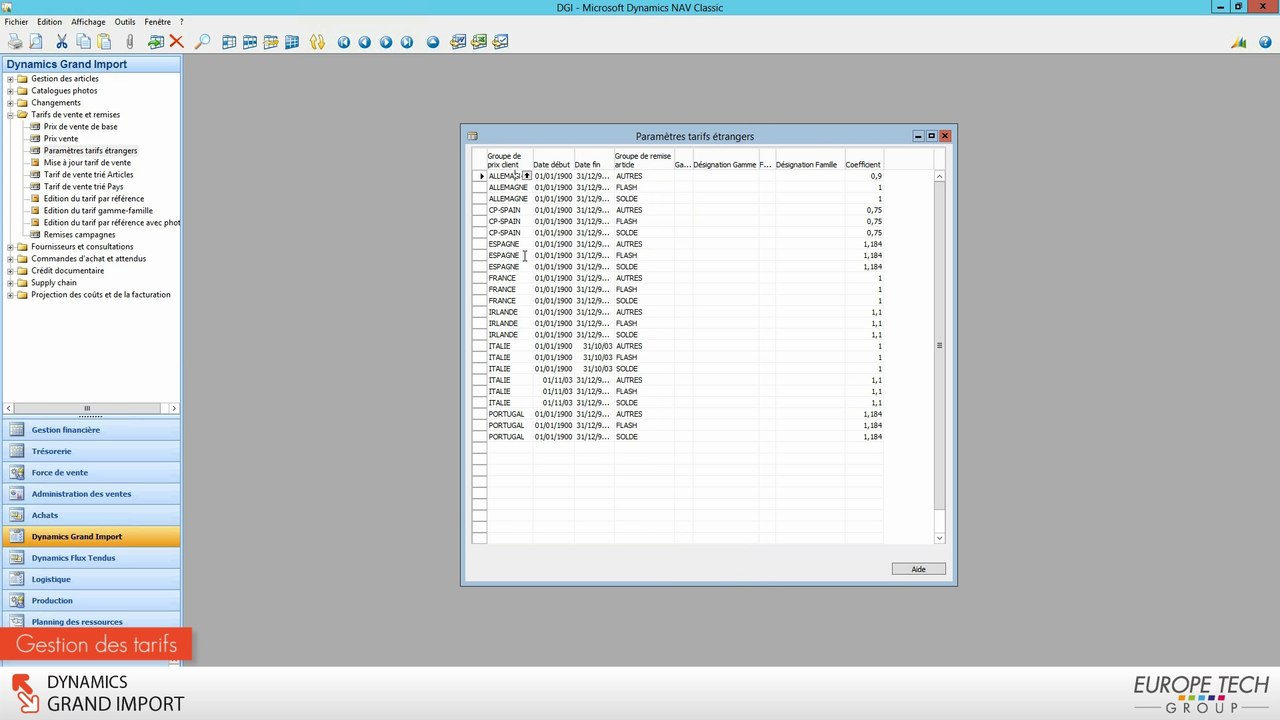
Task: Open the Dynamics Flux Tendus module
Action: tap(91, 558)
